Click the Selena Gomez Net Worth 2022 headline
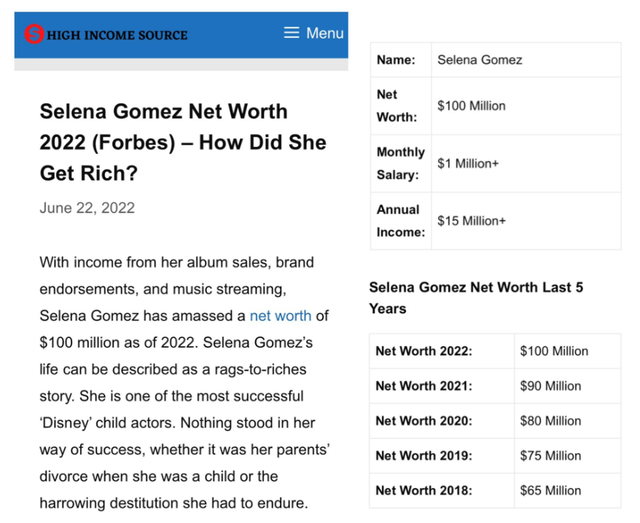This screenshot has width=640, height=523. (x=183, y=142)
